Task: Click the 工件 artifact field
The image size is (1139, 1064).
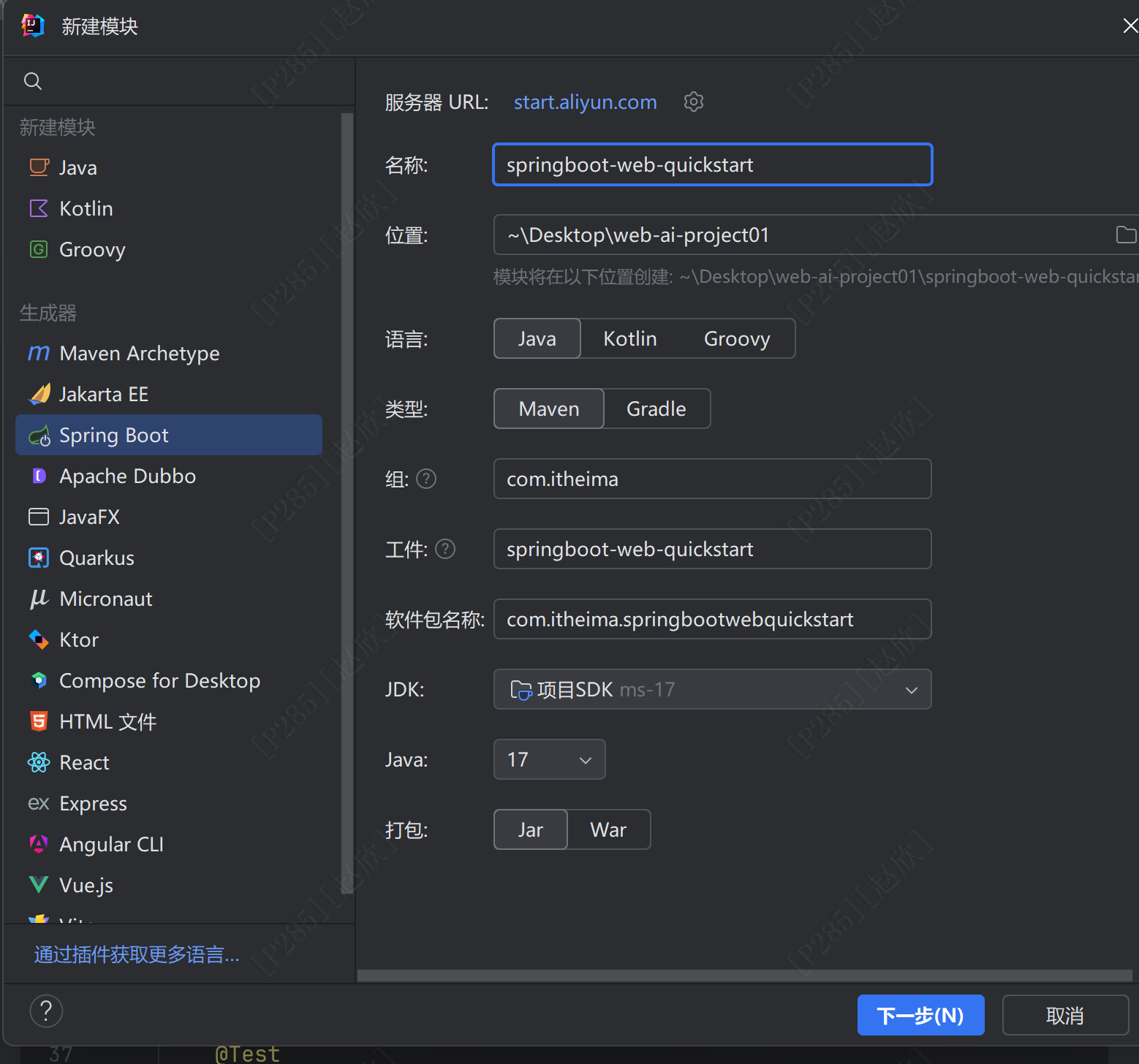Action: (x=713, y=549)
